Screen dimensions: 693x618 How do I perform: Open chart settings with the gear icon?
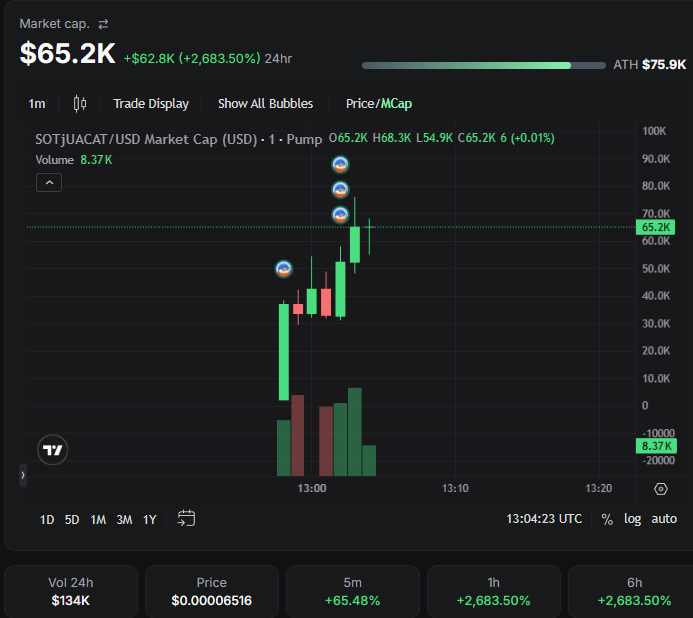[661, 489]
